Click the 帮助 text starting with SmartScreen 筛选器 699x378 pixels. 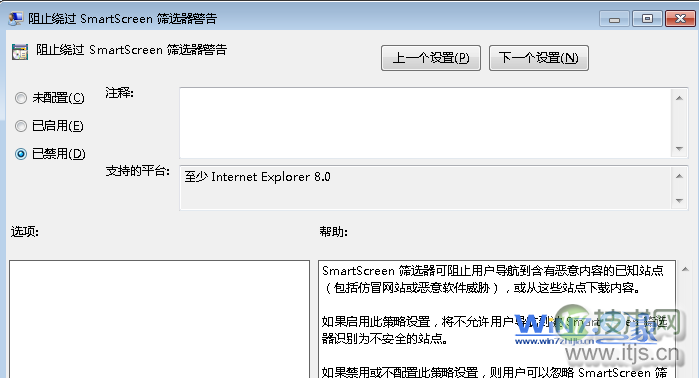click(493, 279)
